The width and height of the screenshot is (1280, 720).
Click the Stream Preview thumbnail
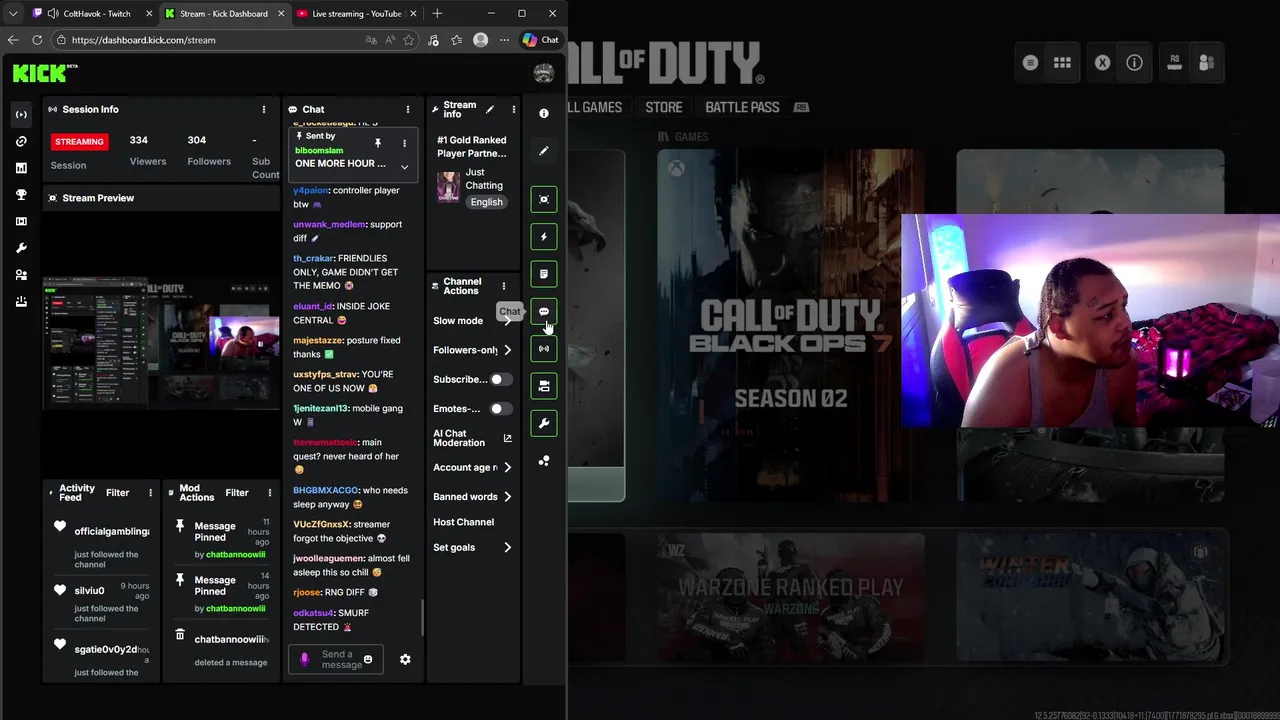tap(161, 343)
